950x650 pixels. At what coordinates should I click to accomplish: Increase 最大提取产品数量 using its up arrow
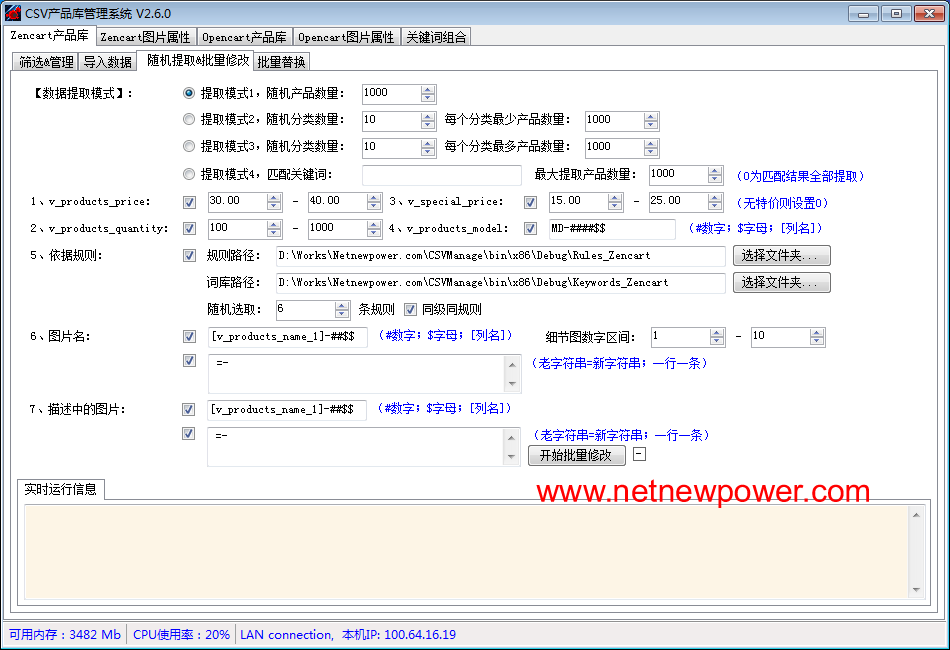point(715,169)
